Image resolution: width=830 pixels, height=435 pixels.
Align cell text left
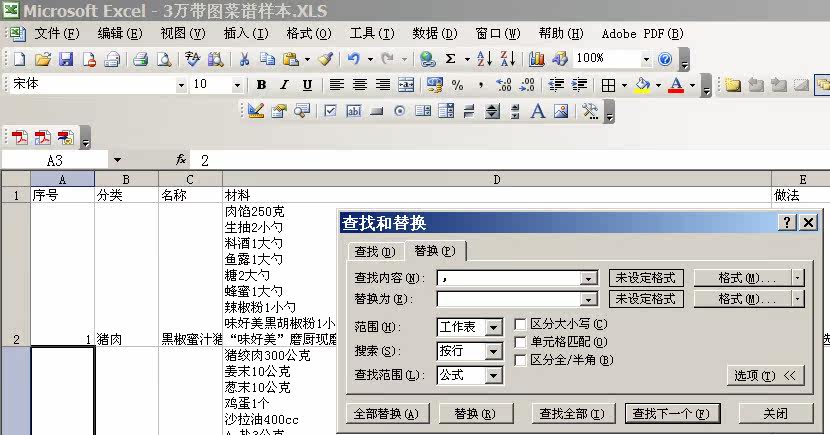pos(336,85)
